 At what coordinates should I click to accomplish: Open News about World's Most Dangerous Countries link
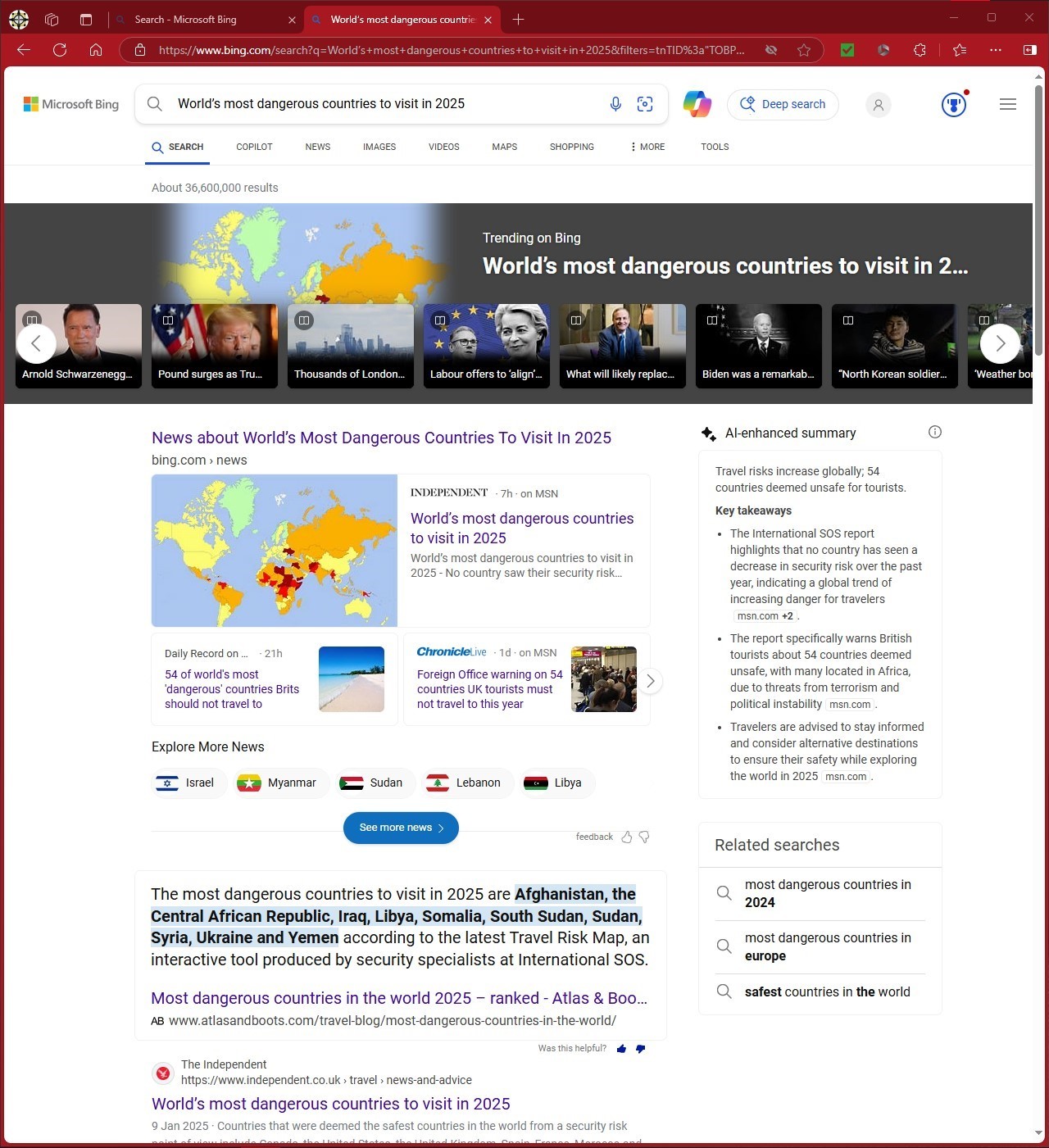pyautogui.click(x=381, y=438)
